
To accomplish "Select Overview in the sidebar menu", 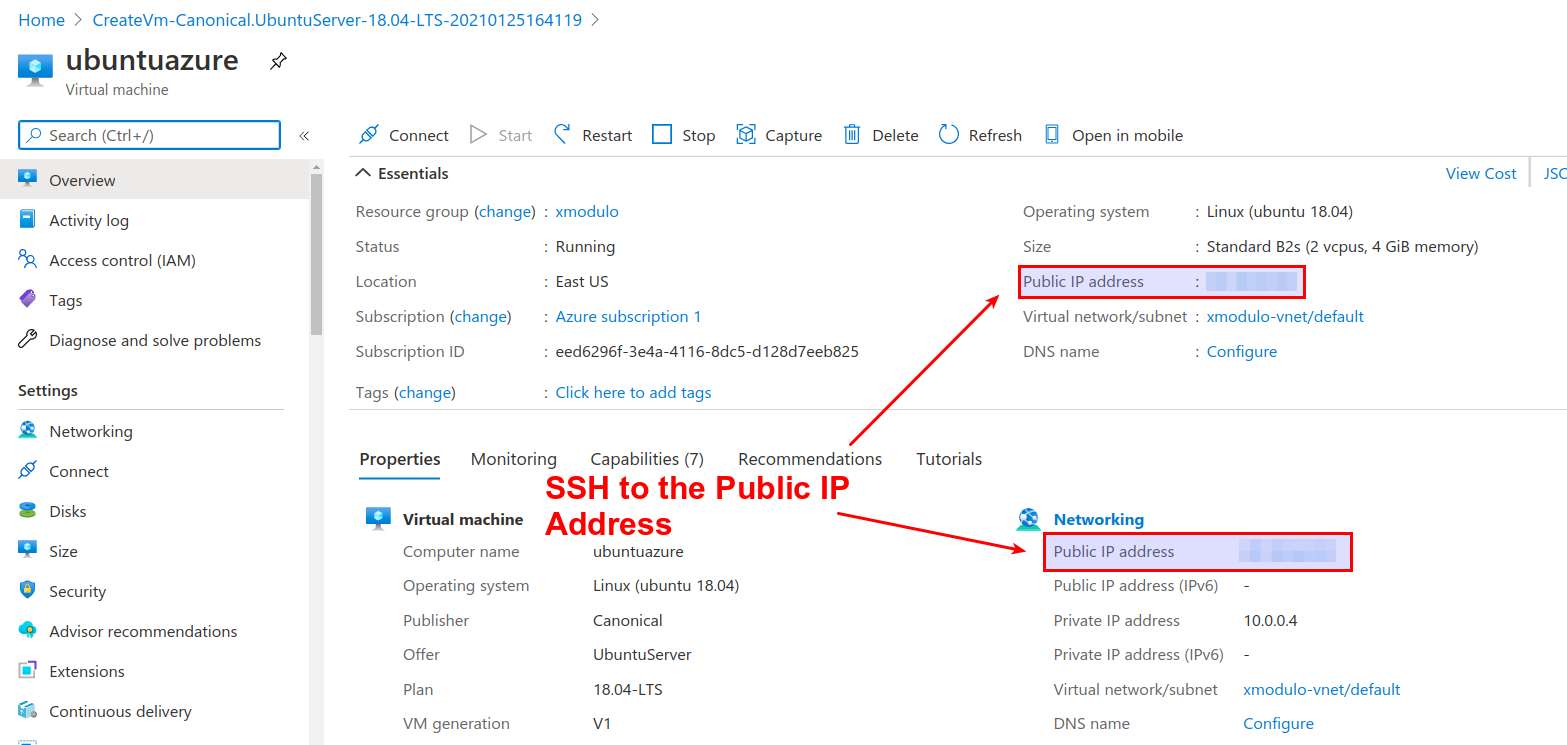I will [155, 180].
